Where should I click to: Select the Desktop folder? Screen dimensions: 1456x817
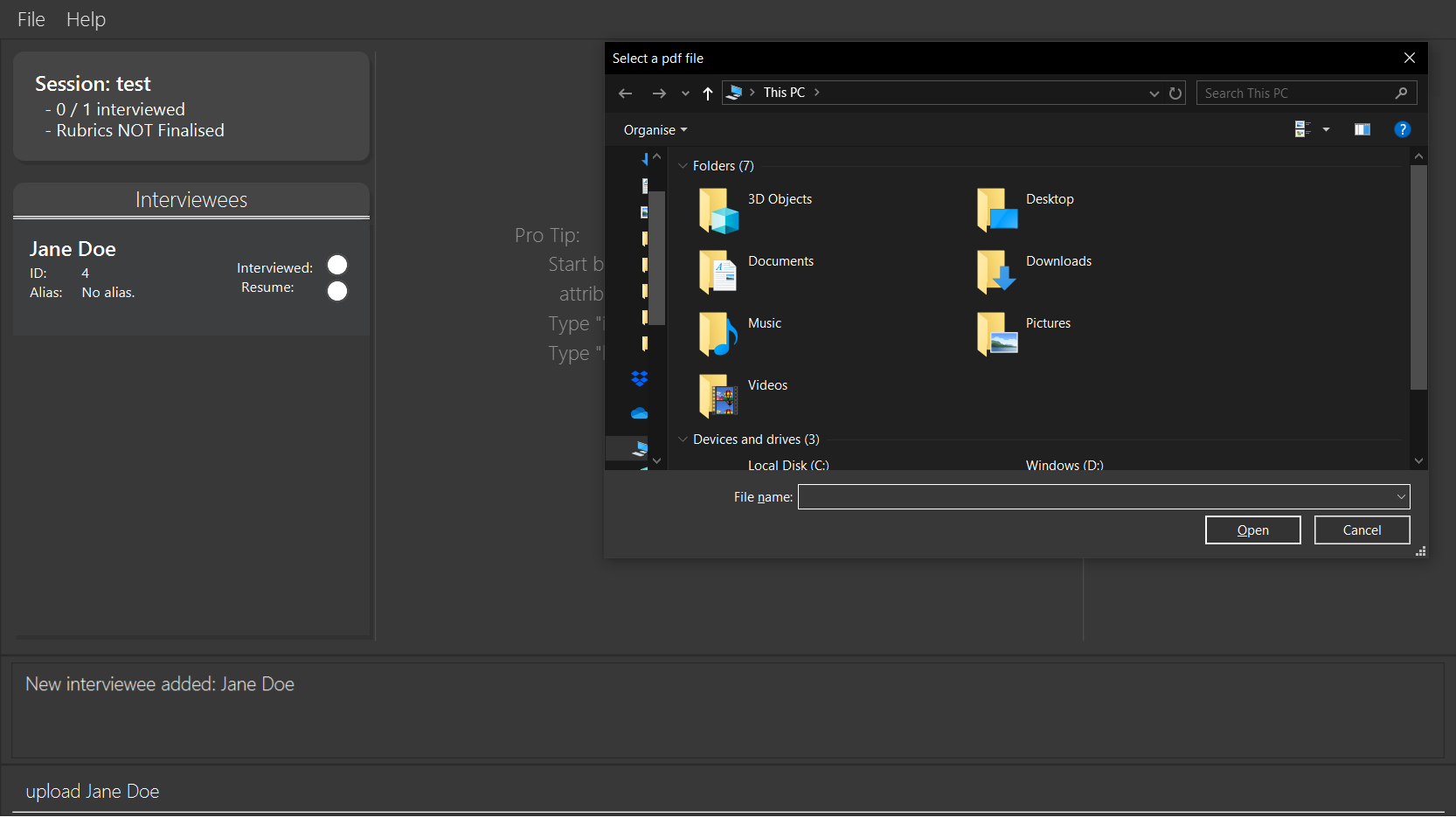[x=1025, y=210]
